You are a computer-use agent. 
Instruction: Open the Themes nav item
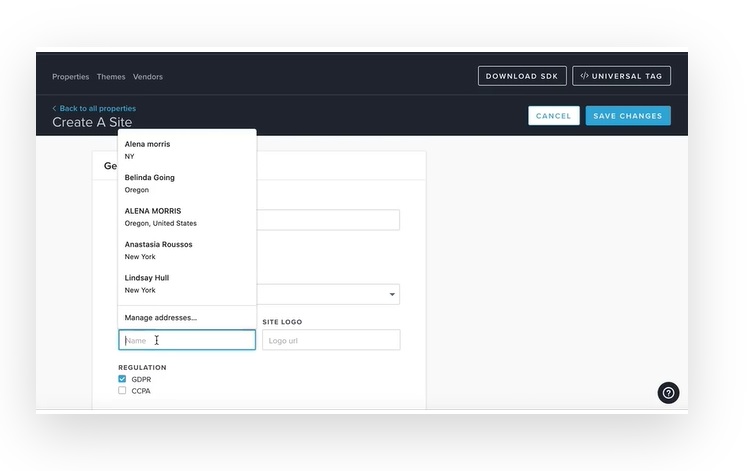[111, 77]
